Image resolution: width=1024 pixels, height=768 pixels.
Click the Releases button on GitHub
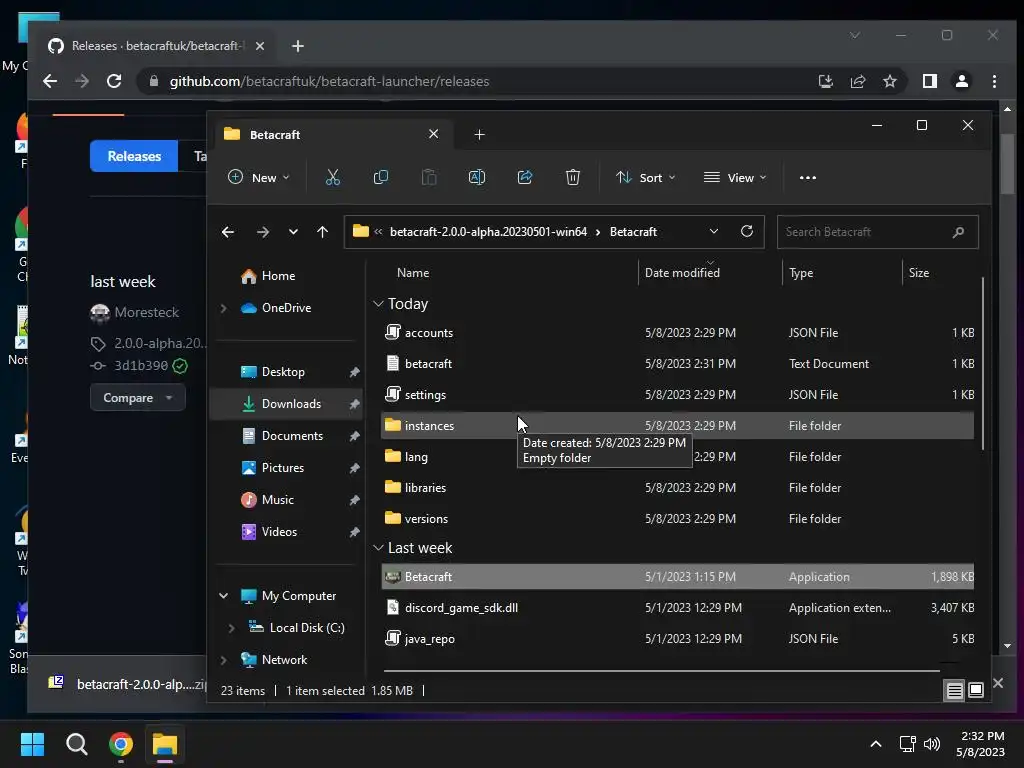pos(134,156)
